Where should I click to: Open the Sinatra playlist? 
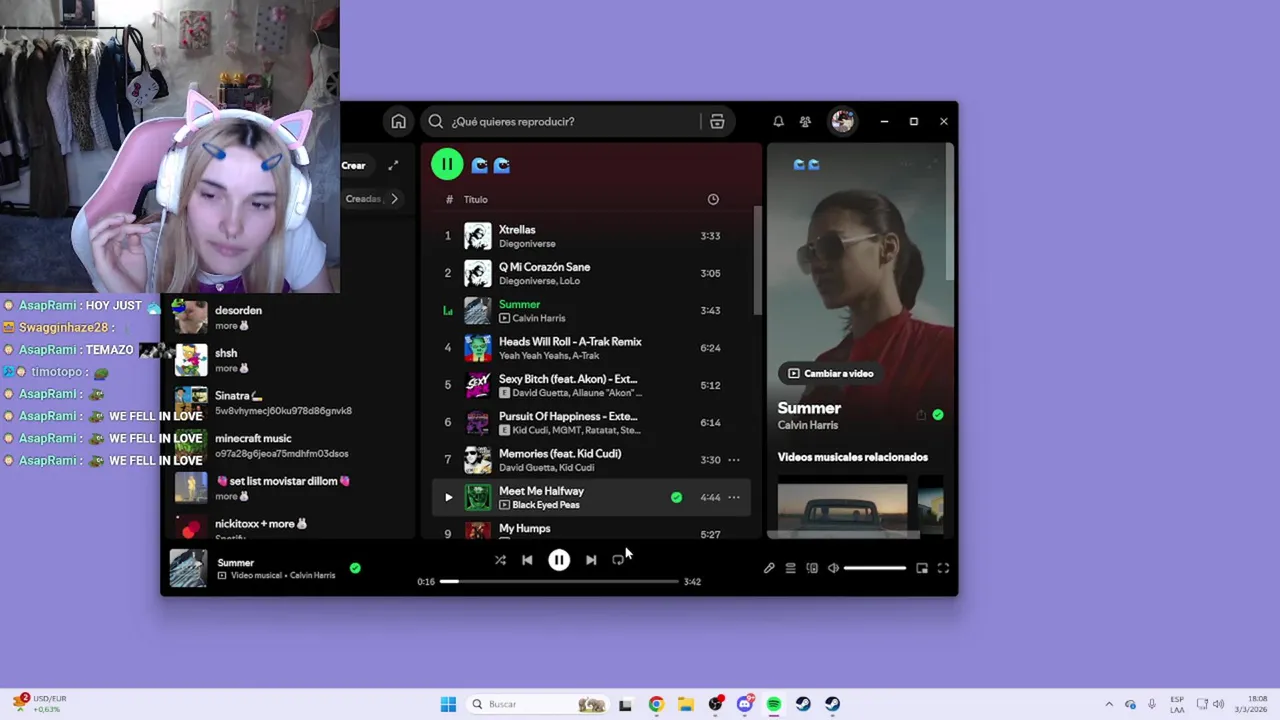point(290,403)
